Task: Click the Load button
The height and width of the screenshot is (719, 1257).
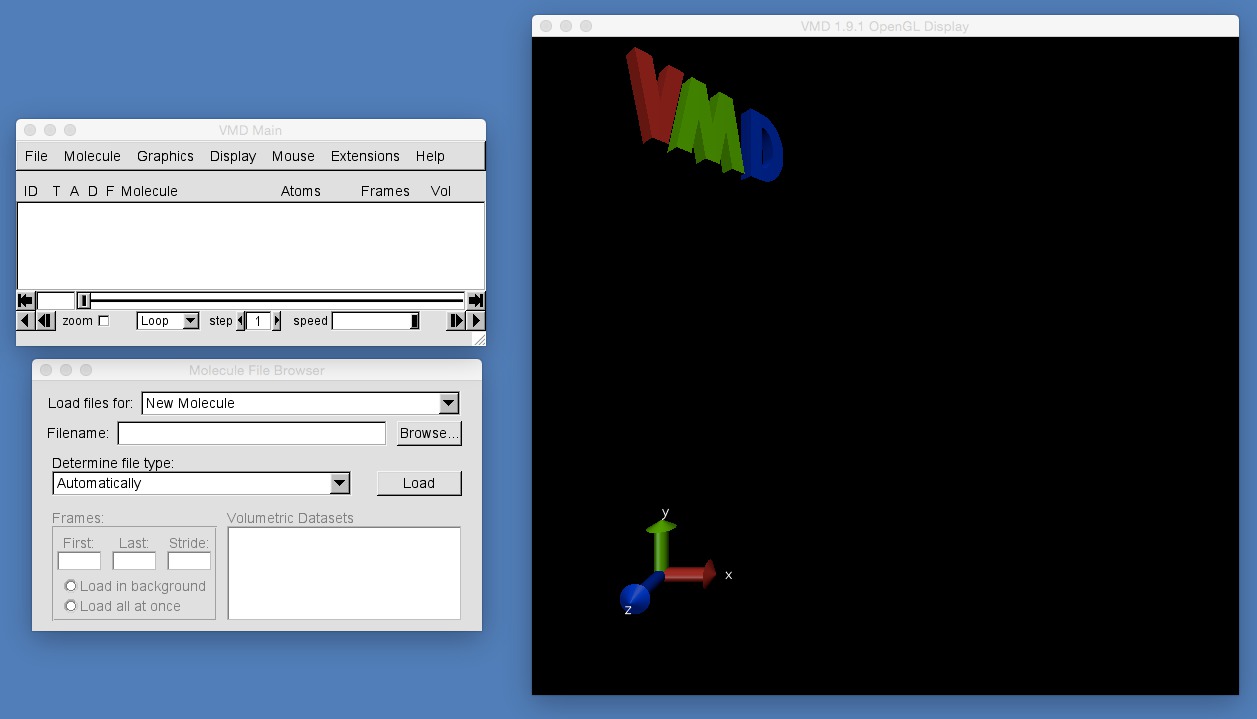Action: [x=419, y=483]
